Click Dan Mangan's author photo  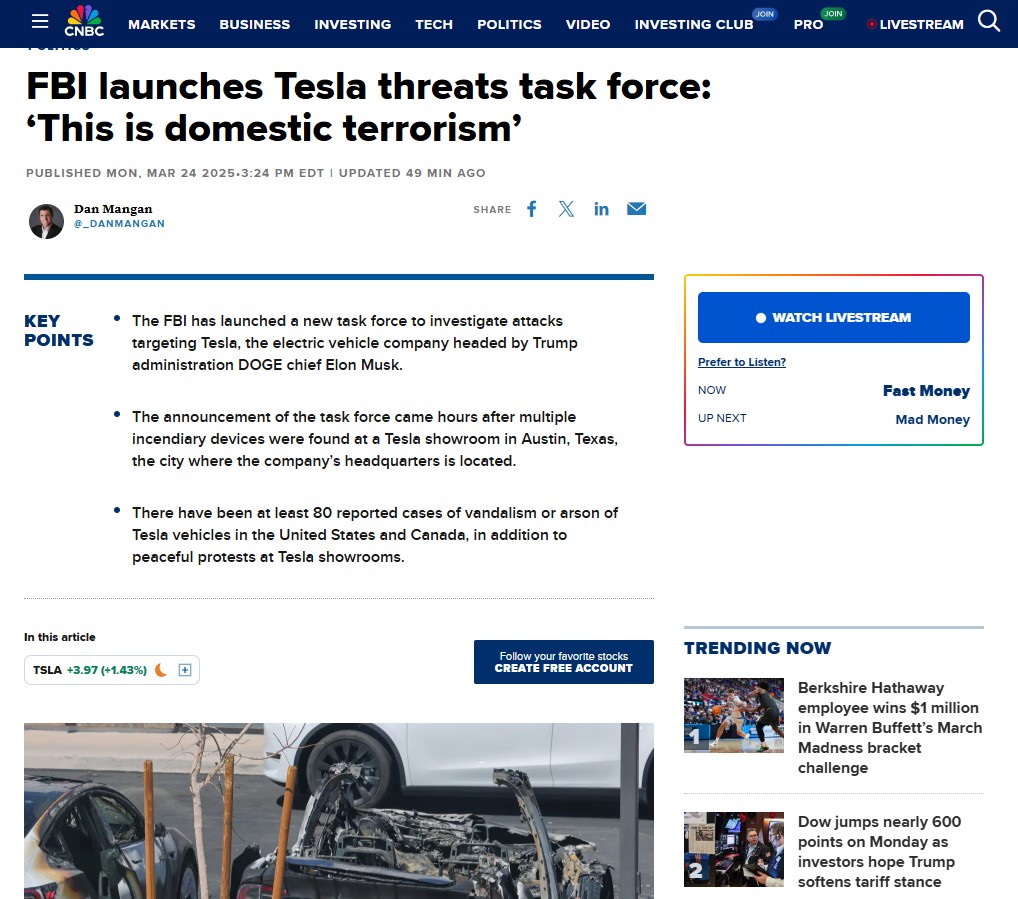[46, 221]
